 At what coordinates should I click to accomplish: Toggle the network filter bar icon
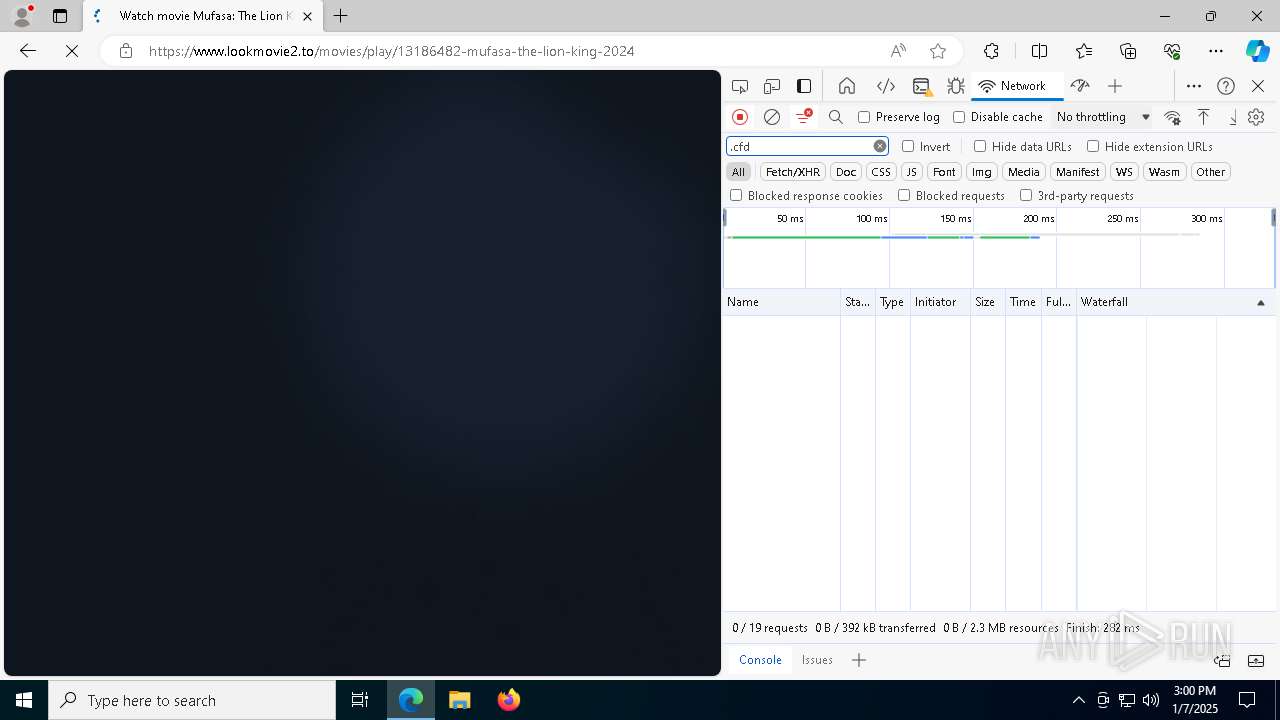pos(804,117)
